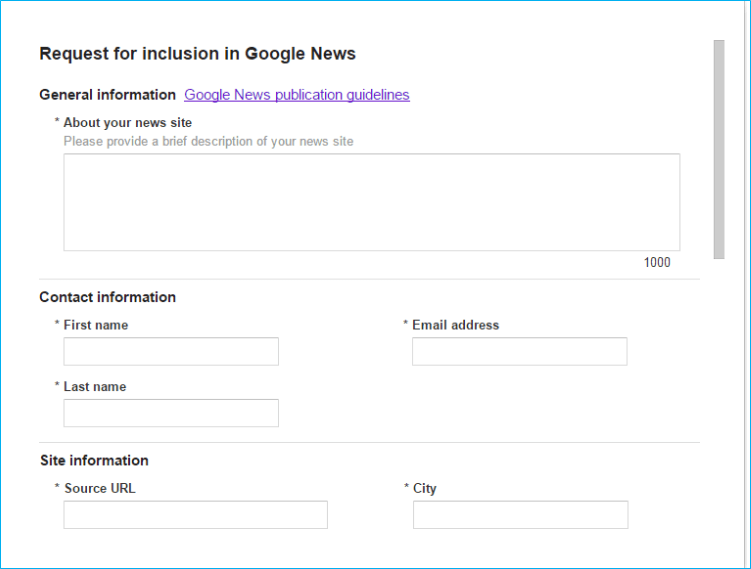Focus the Source URL text field
The height and width of the screenshot is (569, 751).
pos(195,515)
